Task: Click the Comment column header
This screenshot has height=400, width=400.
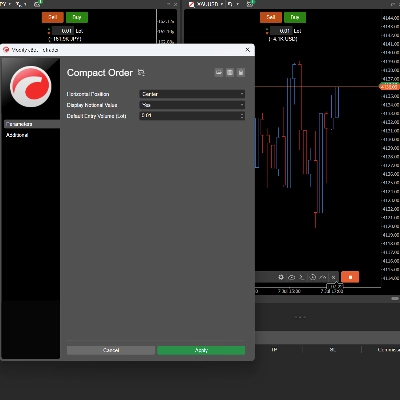Action: tap(388, 350)
